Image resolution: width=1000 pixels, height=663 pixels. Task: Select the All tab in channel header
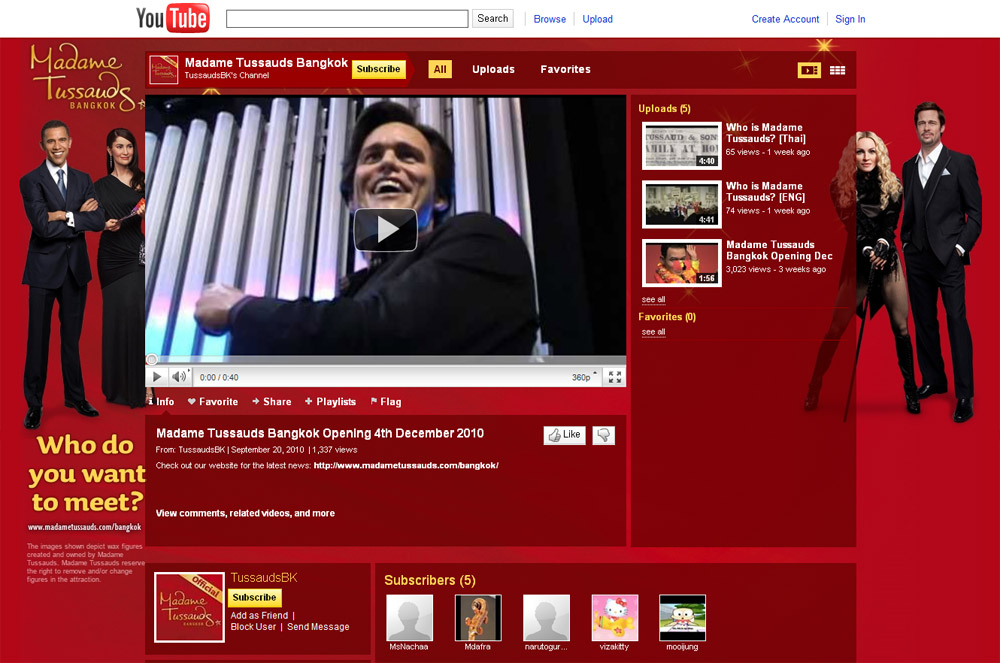coord(440,69)
